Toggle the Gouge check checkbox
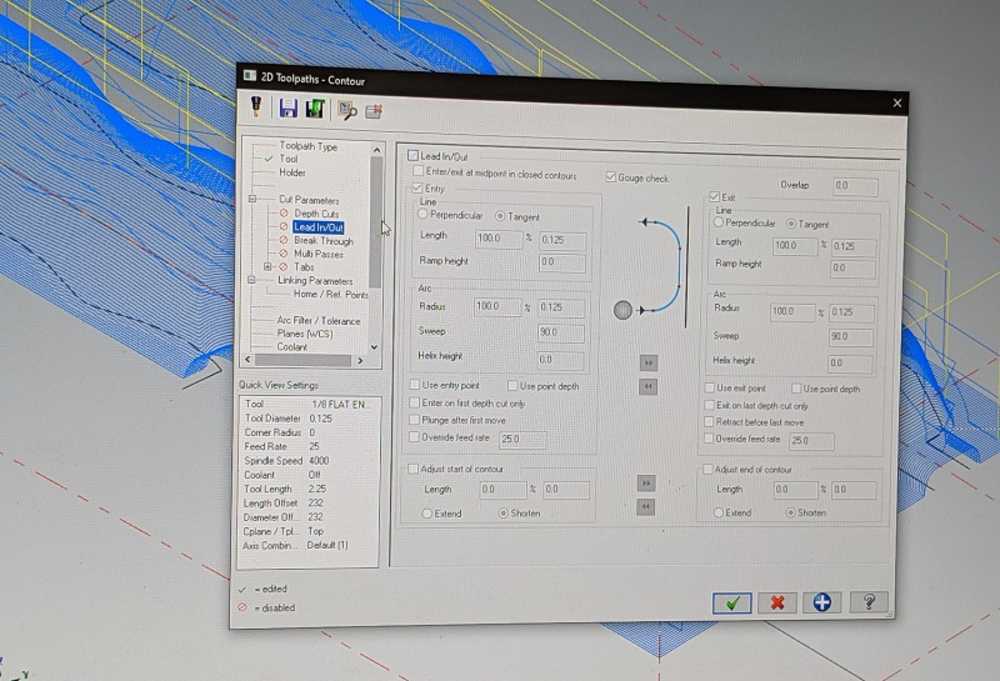 coord(610,177)
